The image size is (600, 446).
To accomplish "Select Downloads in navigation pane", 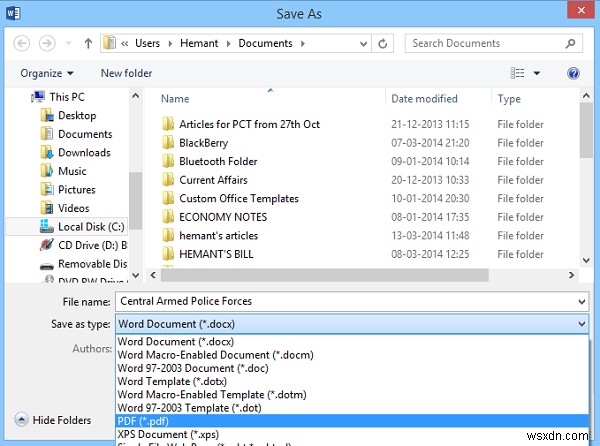I will coord(75,153).
